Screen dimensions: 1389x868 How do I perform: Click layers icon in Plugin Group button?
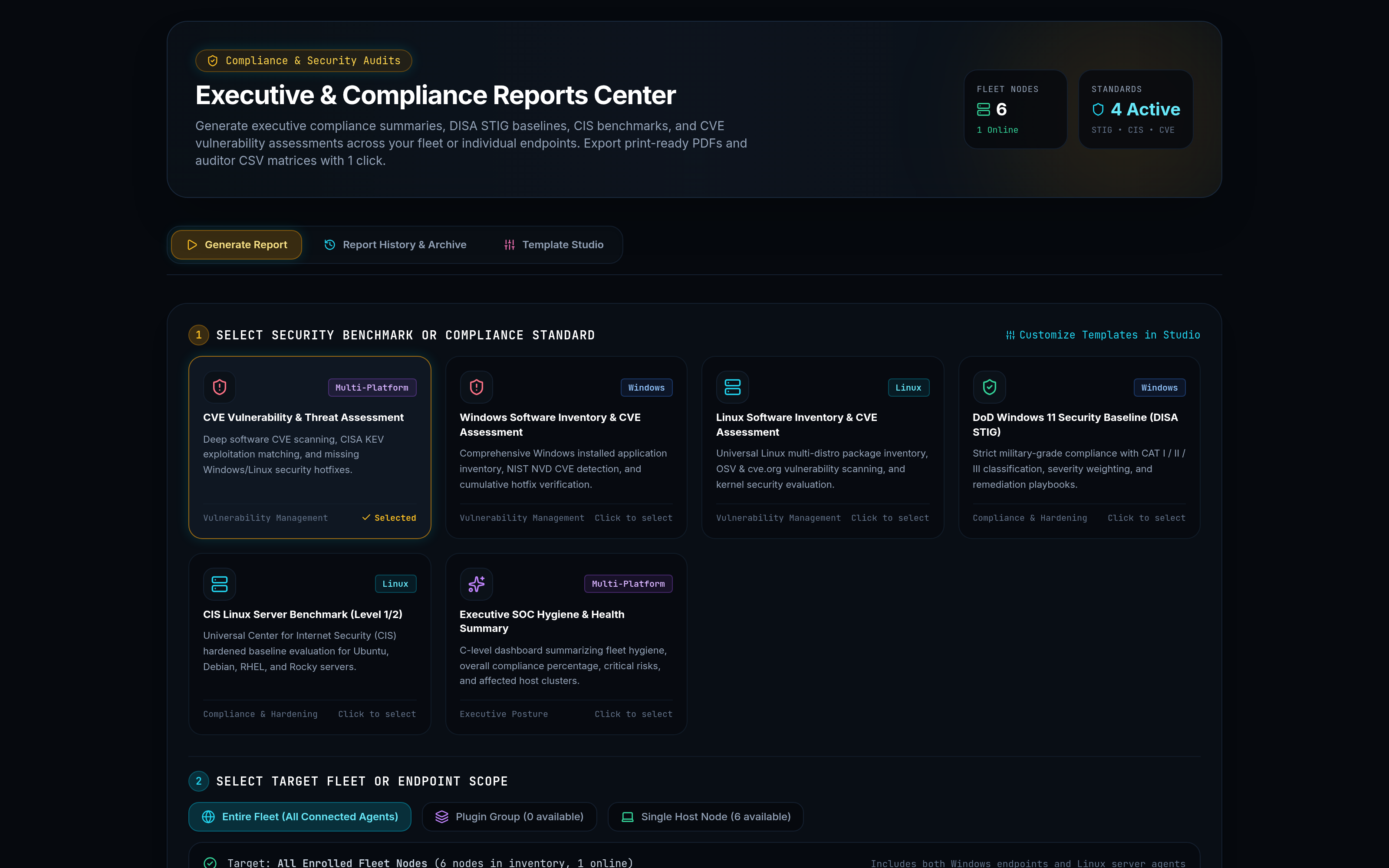[441, 816]
